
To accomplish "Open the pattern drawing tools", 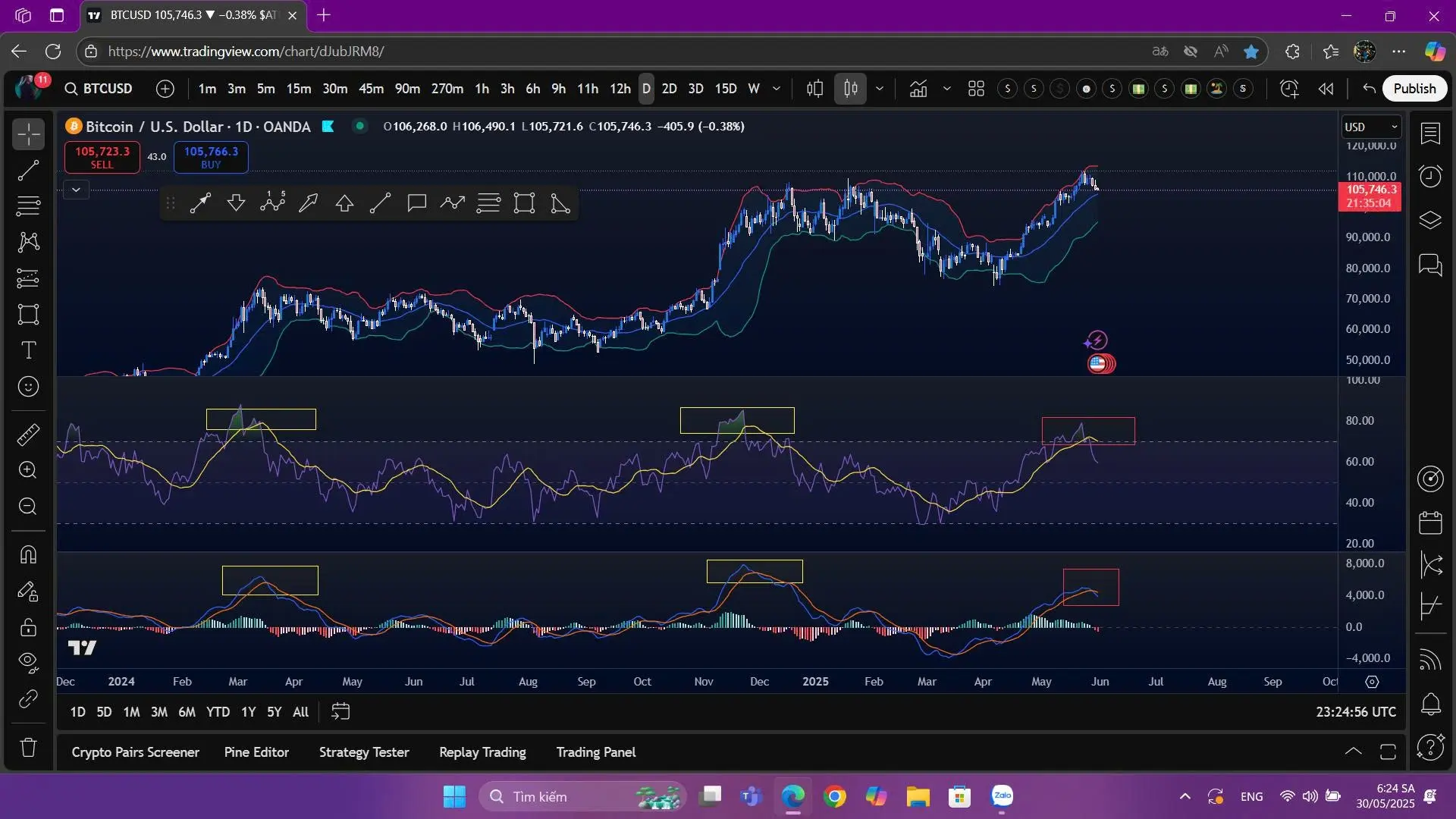I will (x=28, y=242).
